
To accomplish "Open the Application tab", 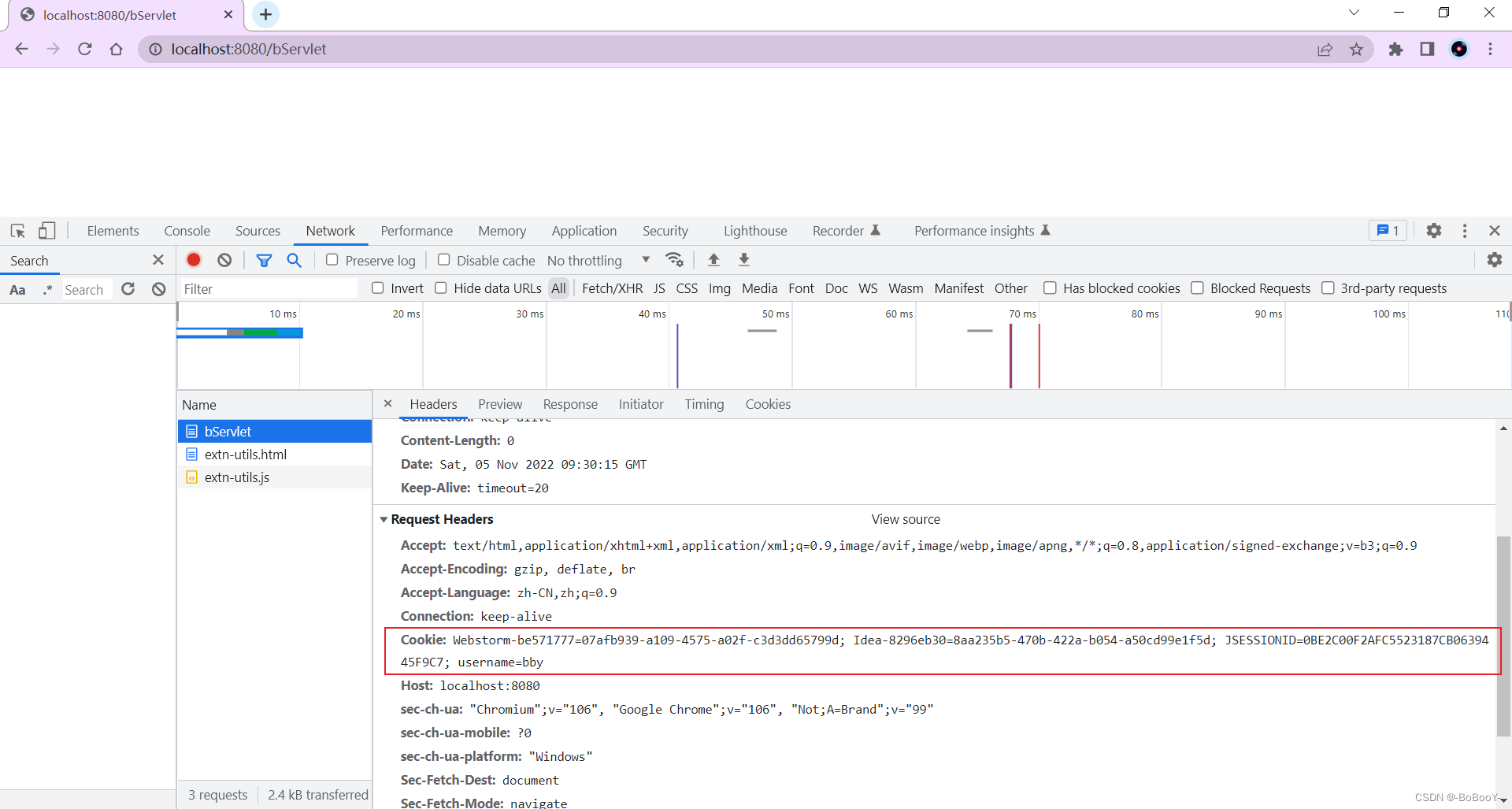I will tap(584, 231).
